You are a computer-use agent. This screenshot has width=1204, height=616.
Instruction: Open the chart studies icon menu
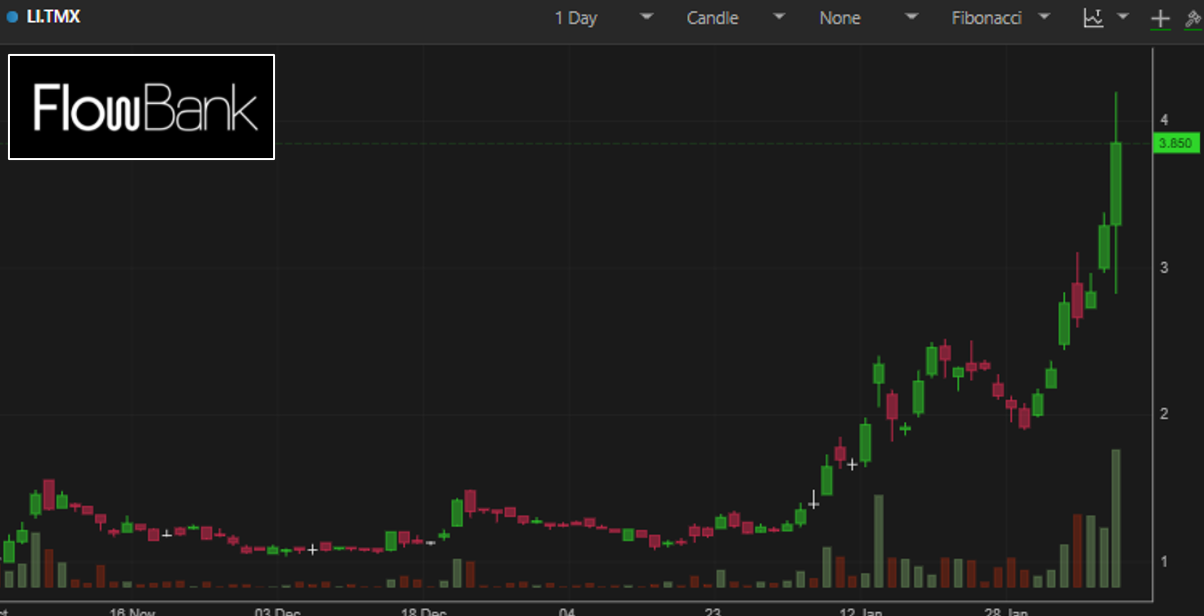point(1093,18)
